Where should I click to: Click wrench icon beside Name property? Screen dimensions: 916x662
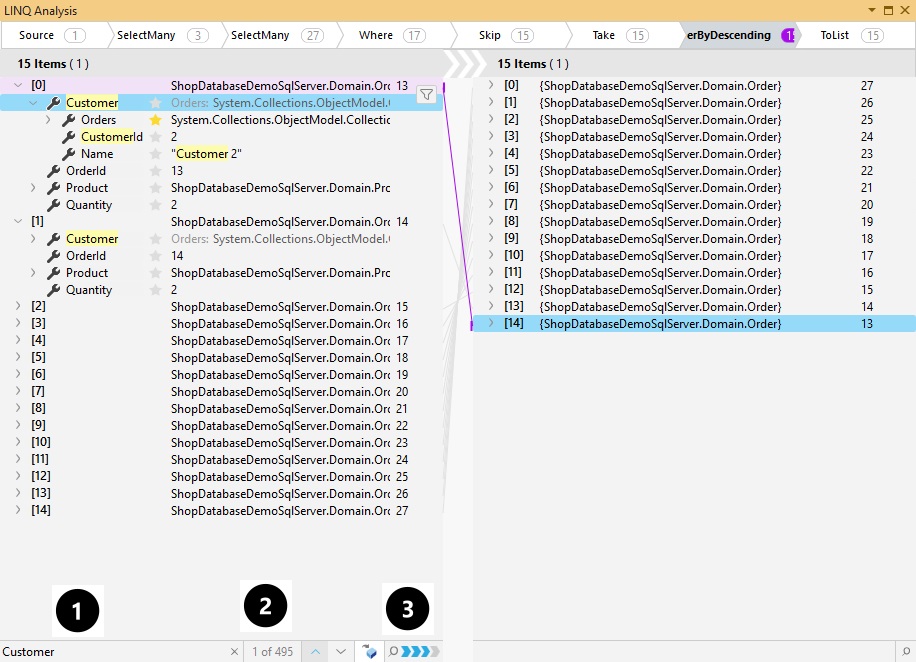[69, 154]
